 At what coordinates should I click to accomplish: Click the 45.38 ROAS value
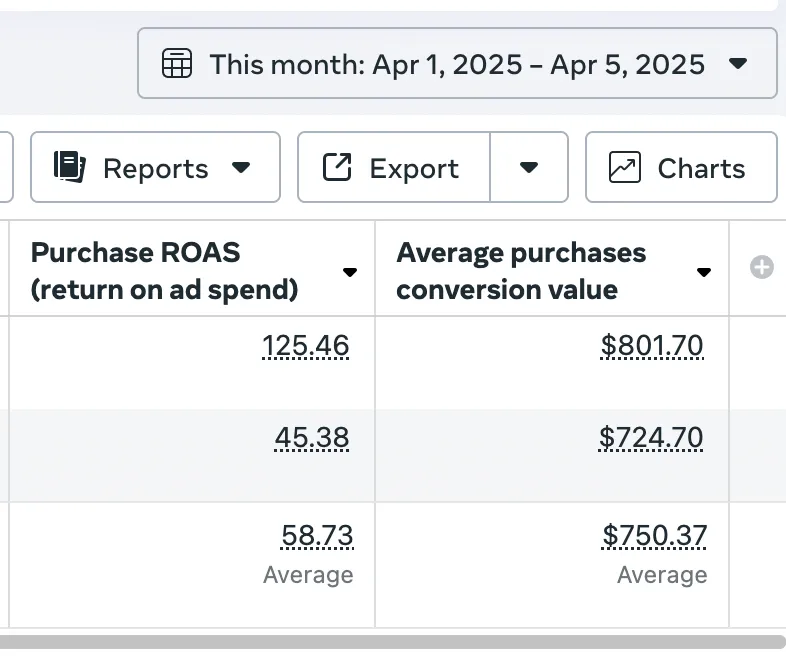[x=312, y=437]
